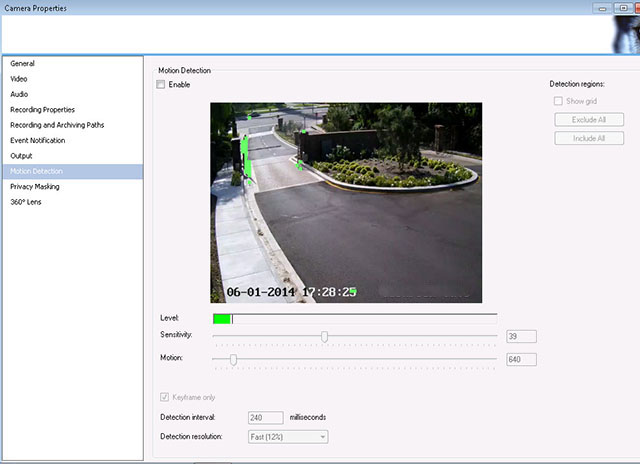Open Privacy Masking settings
This screenshot has height=464, width=640.
coord(35,186)
